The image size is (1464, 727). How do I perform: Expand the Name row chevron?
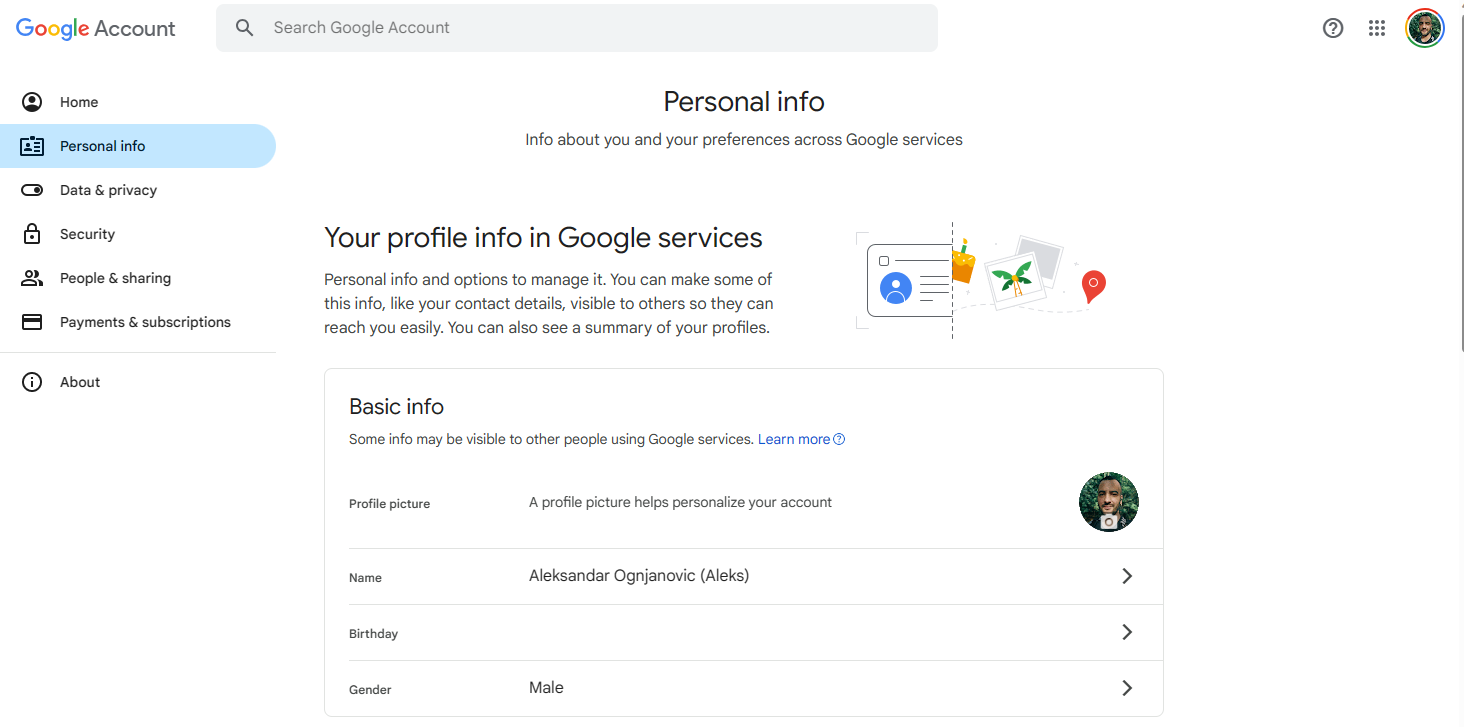1127,576
